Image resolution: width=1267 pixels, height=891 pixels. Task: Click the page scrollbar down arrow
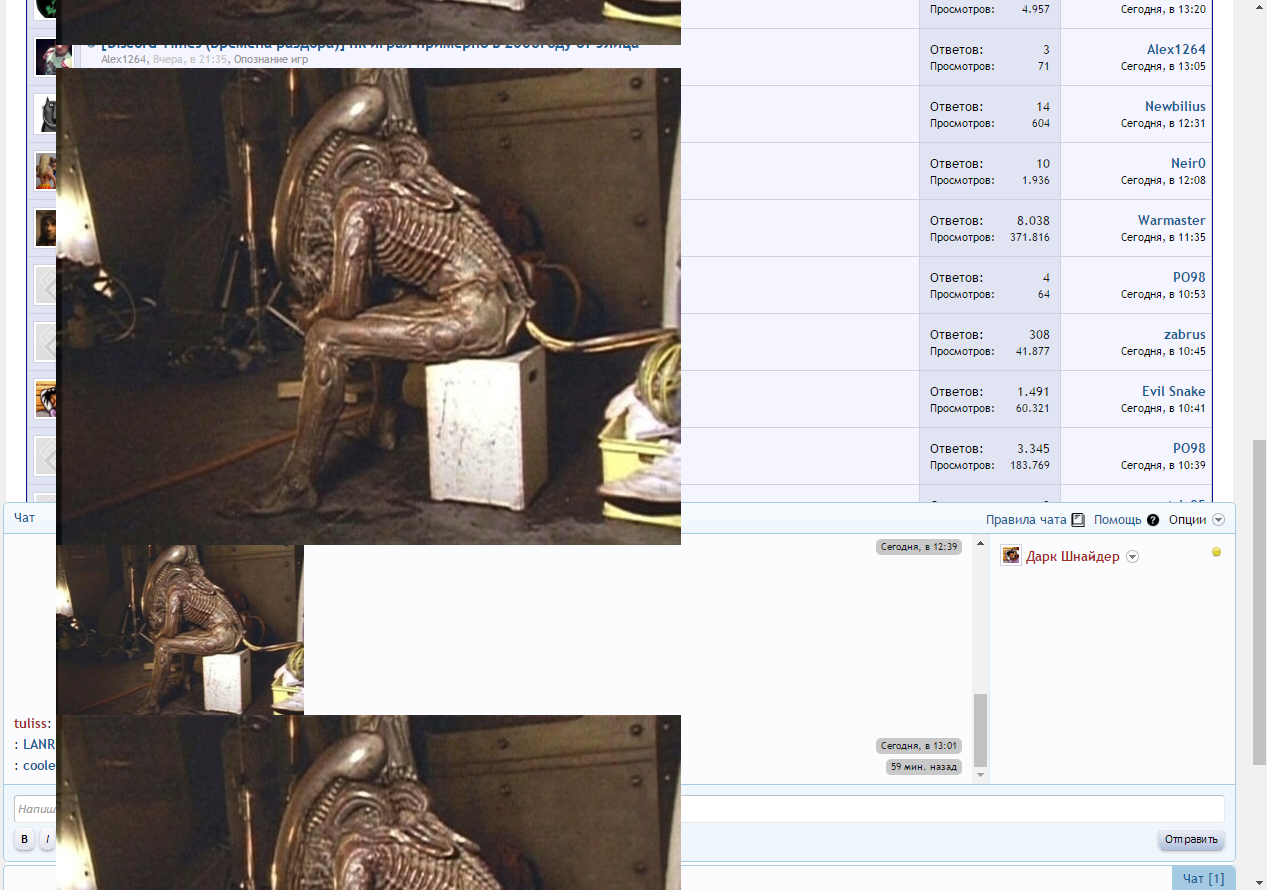(1259, 884)
